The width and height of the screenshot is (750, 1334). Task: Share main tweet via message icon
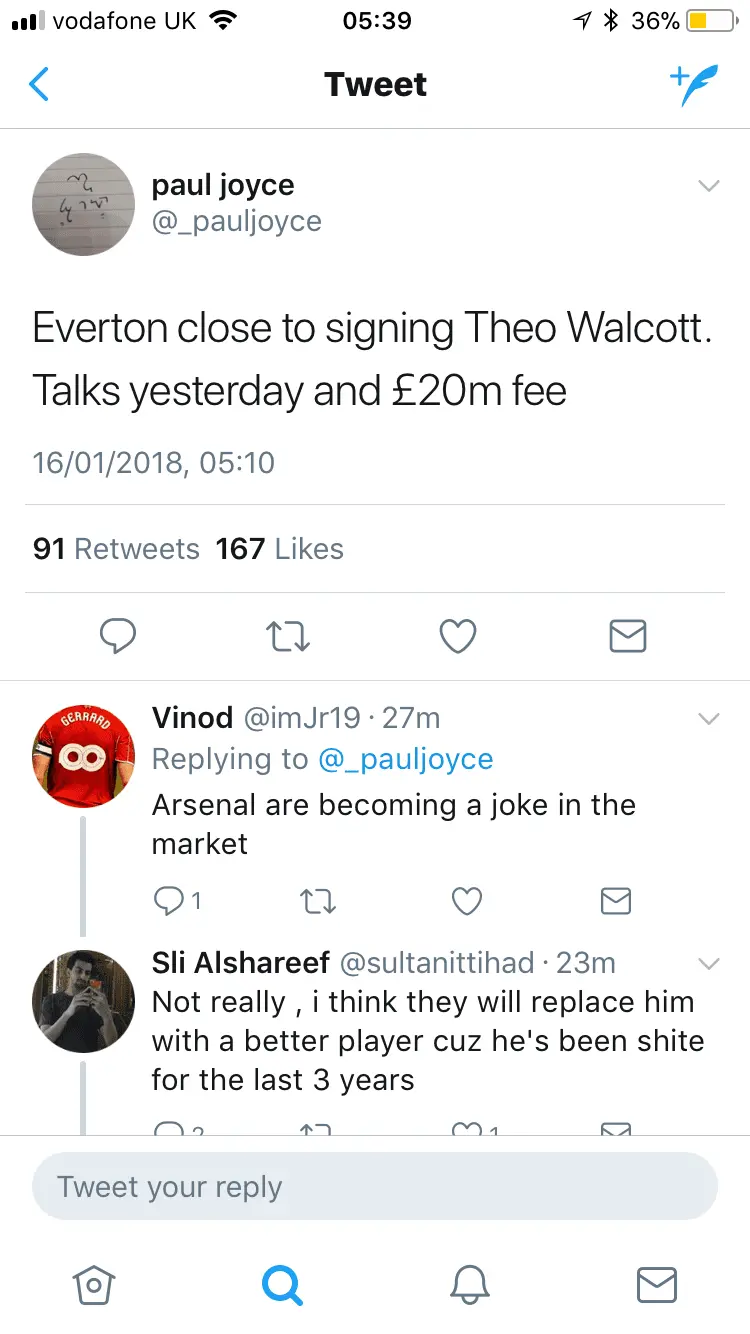[627, 635]
